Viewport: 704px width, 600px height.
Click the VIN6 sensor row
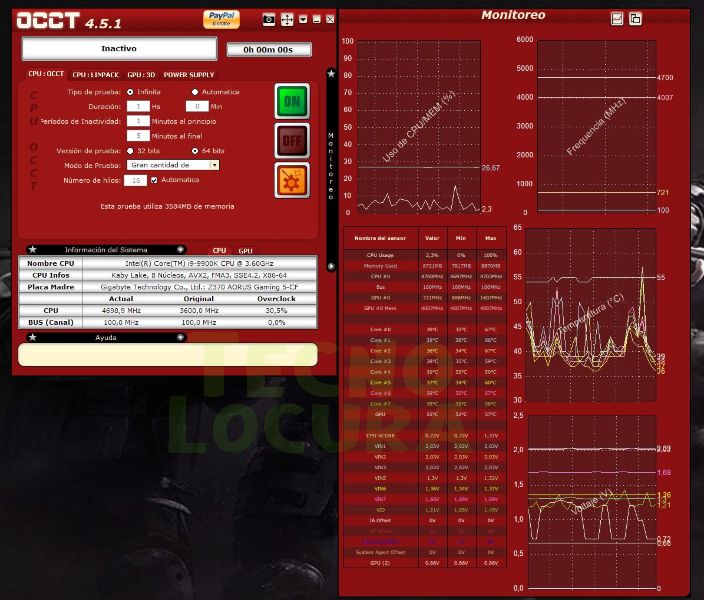pyautogui.click(x=425, y=489)
